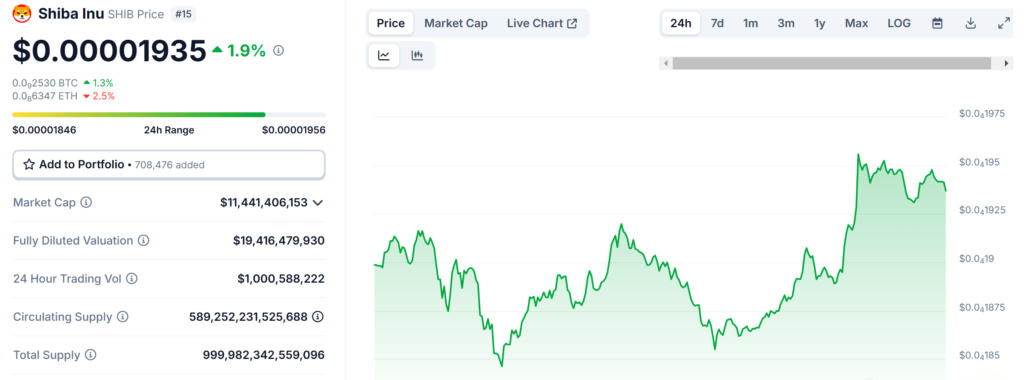Show Fully Diluted Valuation info tooltip
Screen dimensions: 1024x380
pyautogui.click(x=143, y=240)
